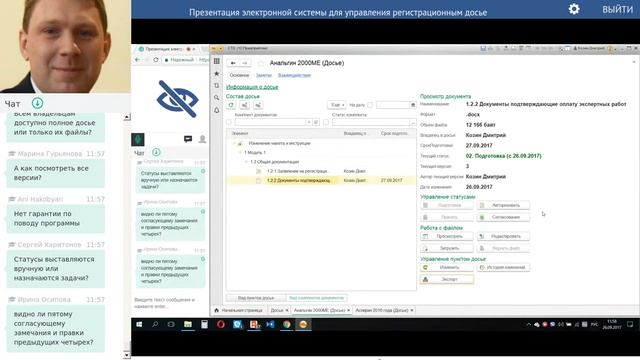Click the Изменить dossier item button
Viewport: 640px width, 360px height.
click(447, 267)
